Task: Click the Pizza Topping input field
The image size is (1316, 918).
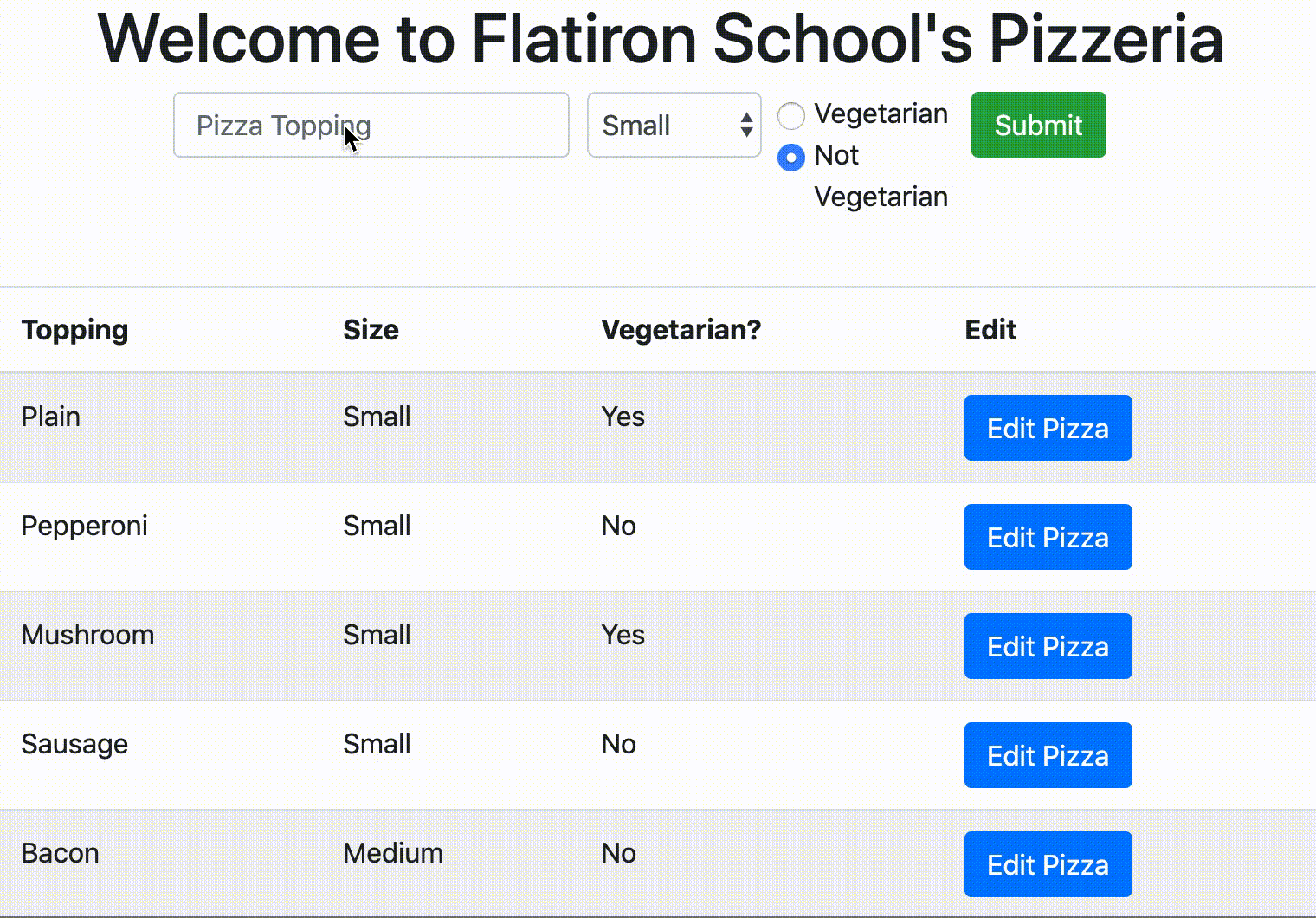Action: (x=371, y=126)
